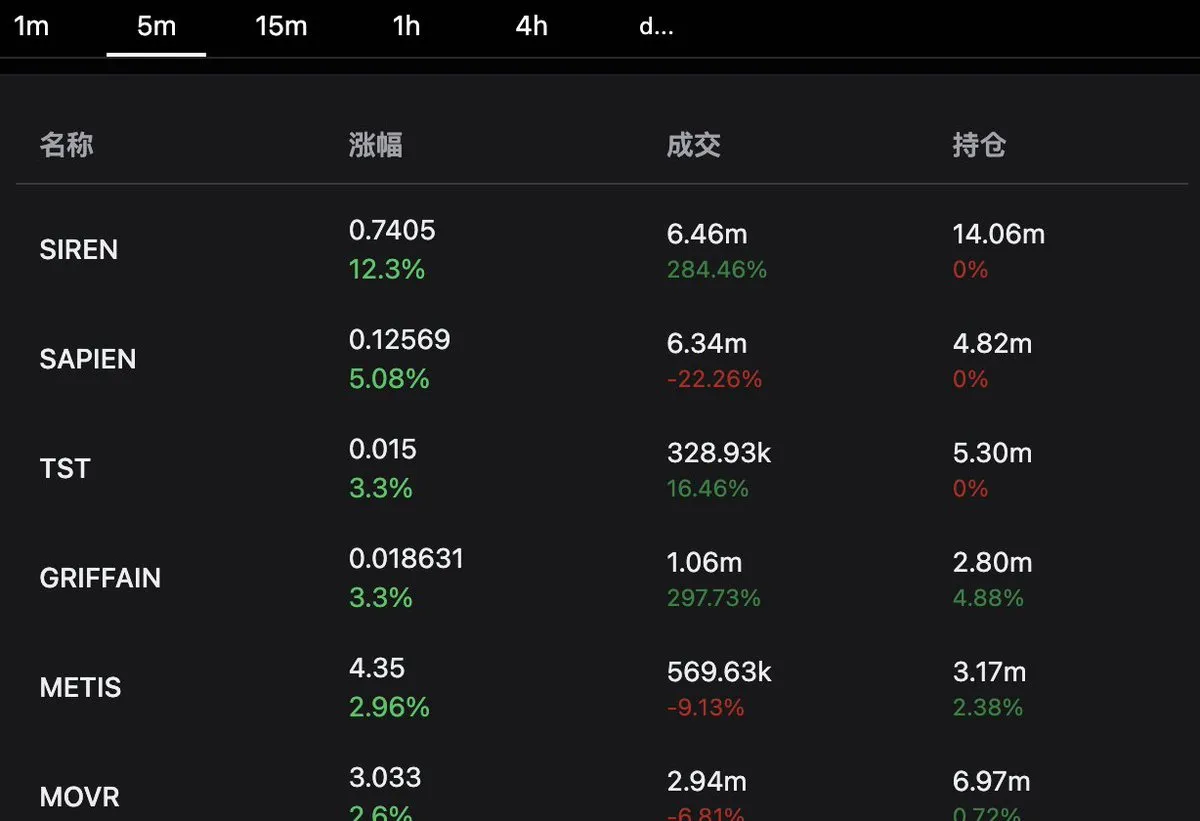This screenshot has height=821, width=1200.
Task: Sort by the 成交 column header
Action: click(693, 145)
